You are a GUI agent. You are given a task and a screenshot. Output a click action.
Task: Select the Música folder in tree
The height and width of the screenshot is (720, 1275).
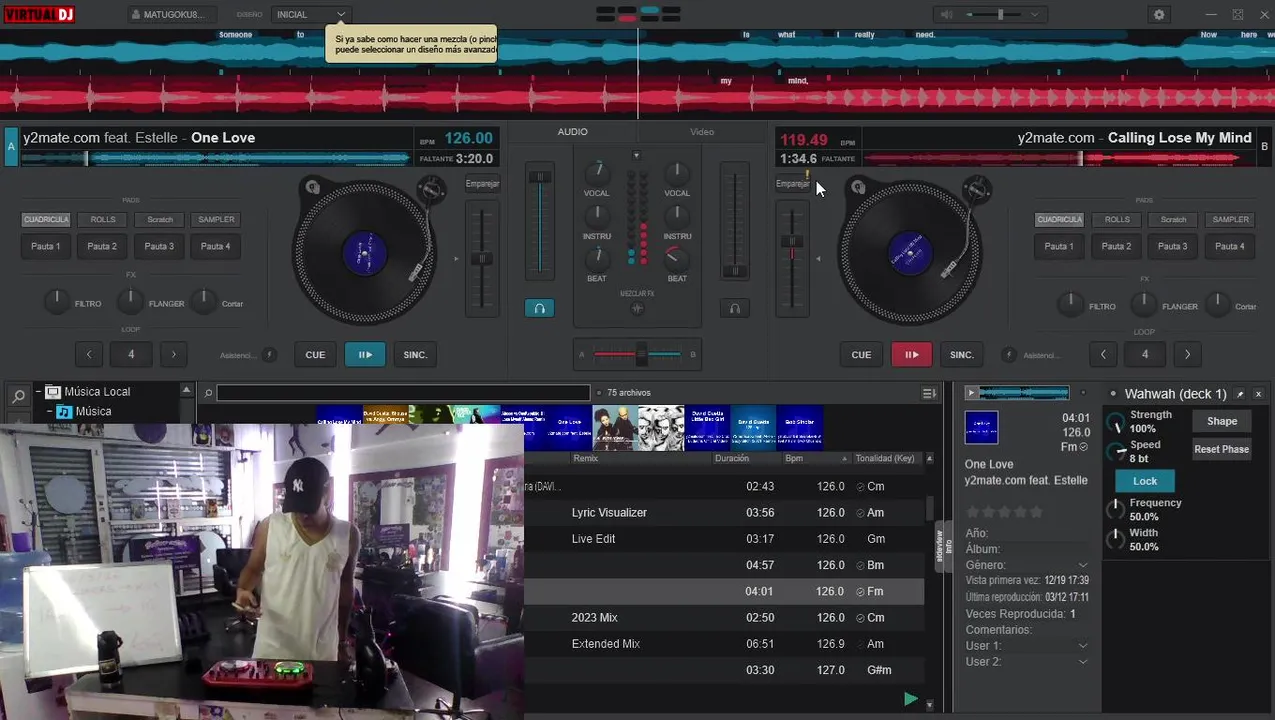click(93, 411)
